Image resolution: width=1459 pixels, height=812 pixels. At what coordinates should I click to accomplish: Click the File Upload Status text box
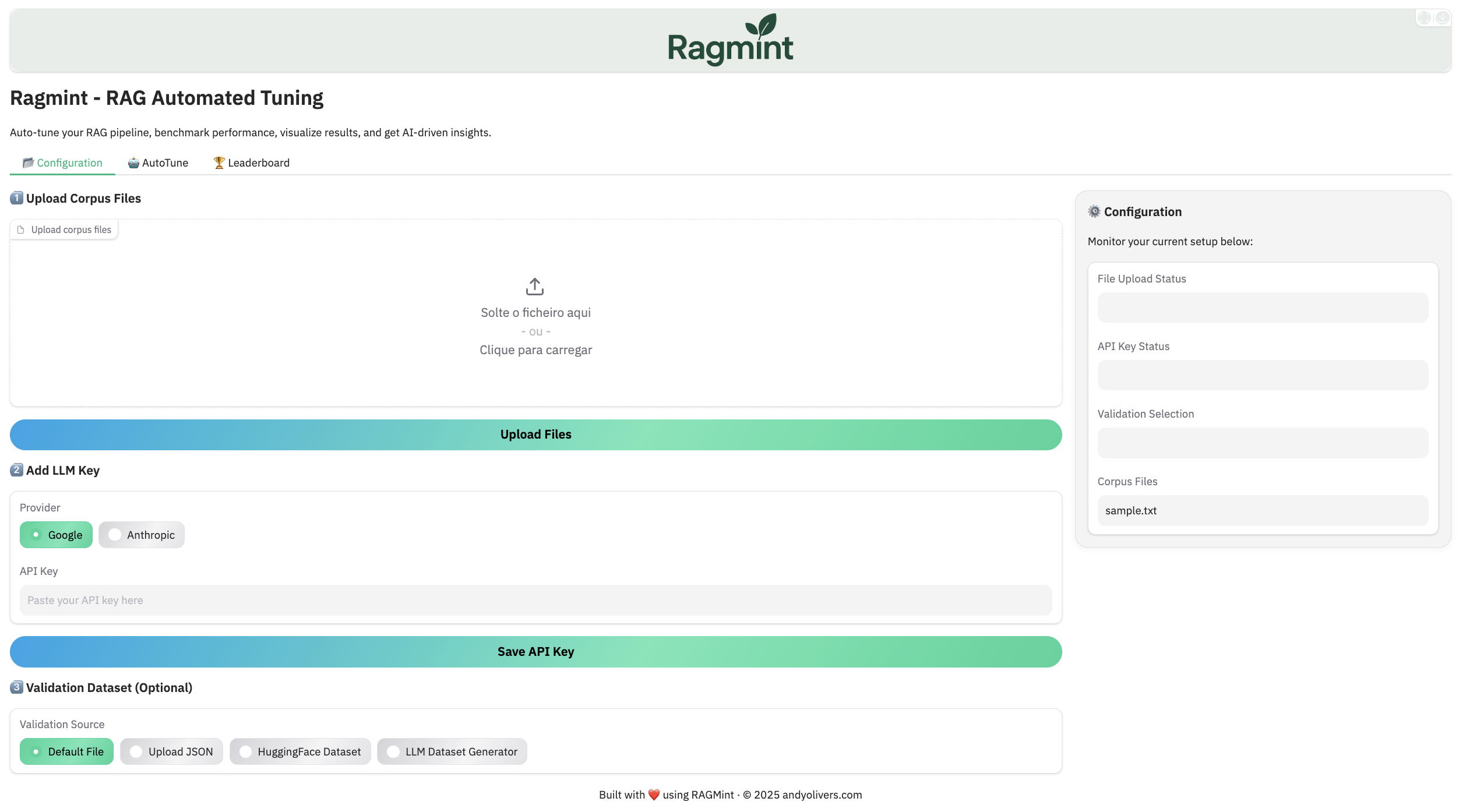1263,308
